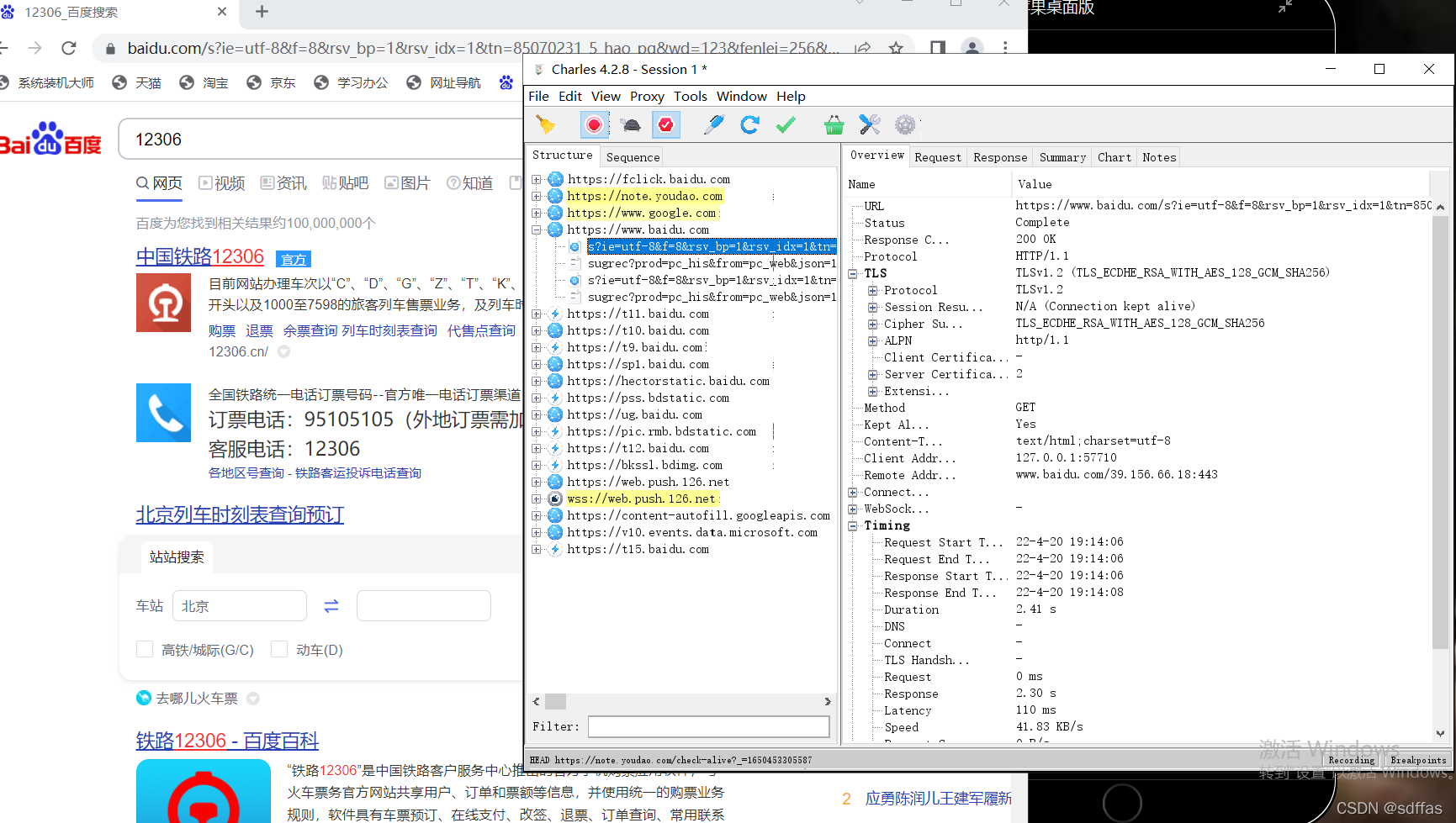This screenshot has height=823, width=1456.
Task: Click the browser reload button
Action: [69, 48]
